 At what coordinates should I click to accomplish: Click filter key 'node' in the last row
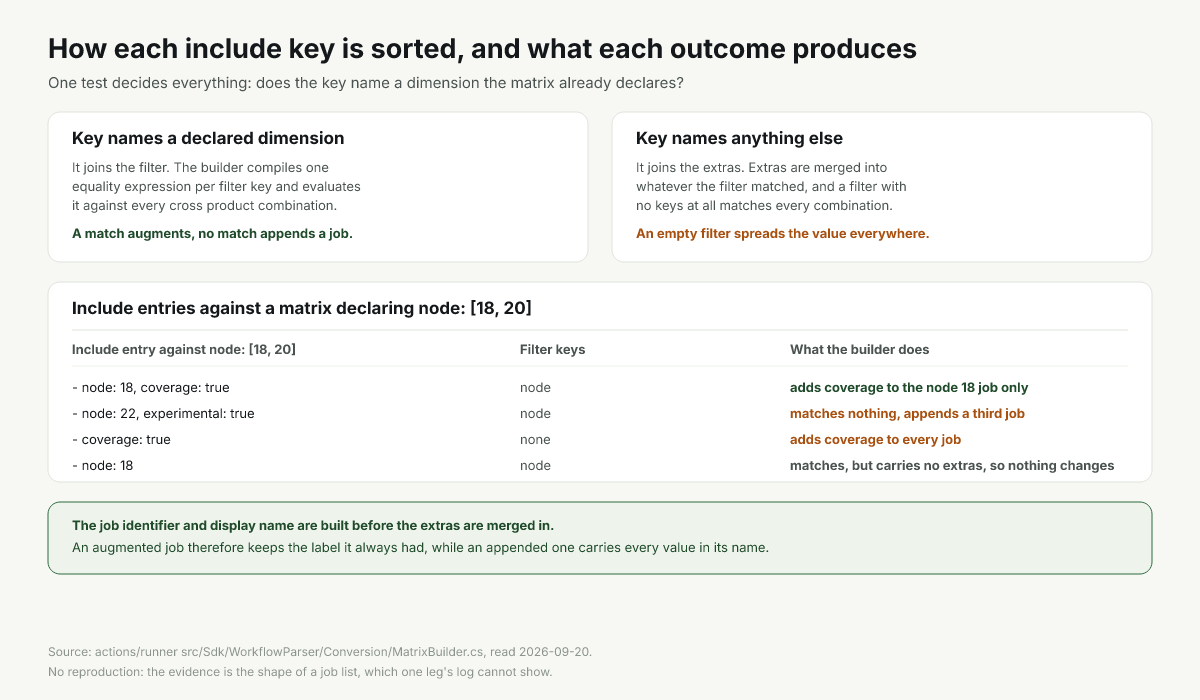click(535, 465)
